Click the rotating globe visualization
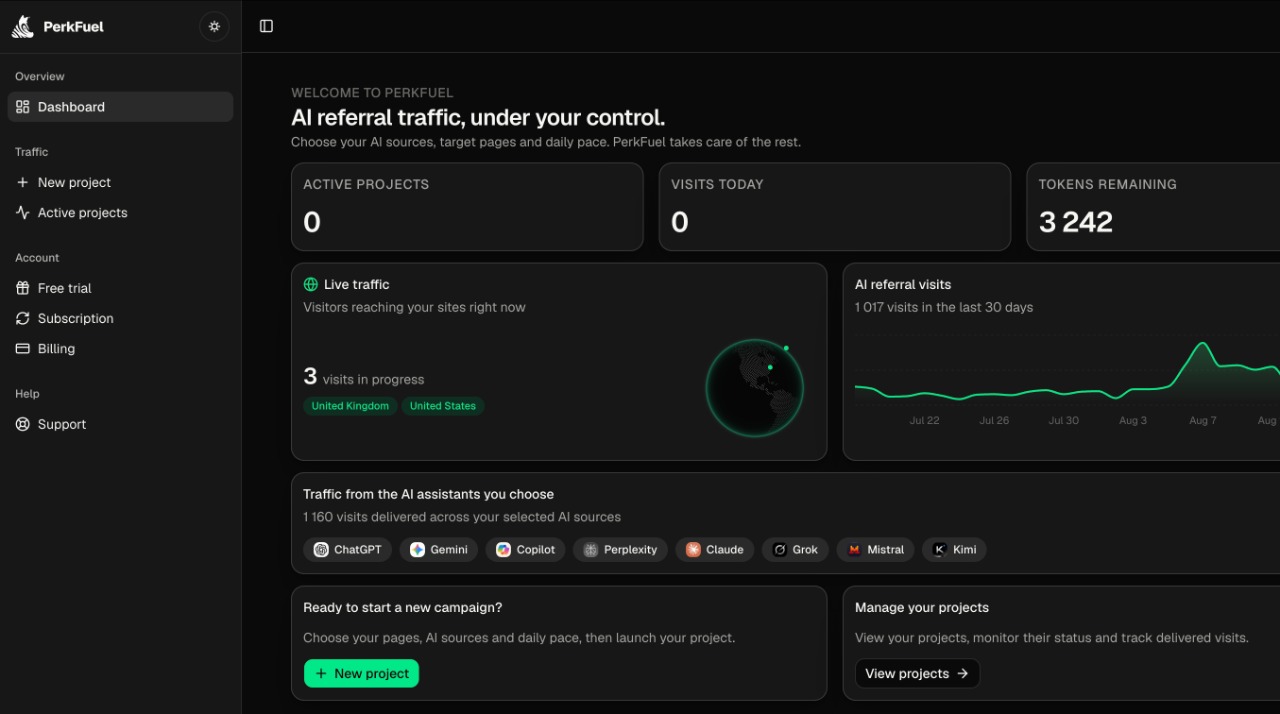 coord(755,388)
